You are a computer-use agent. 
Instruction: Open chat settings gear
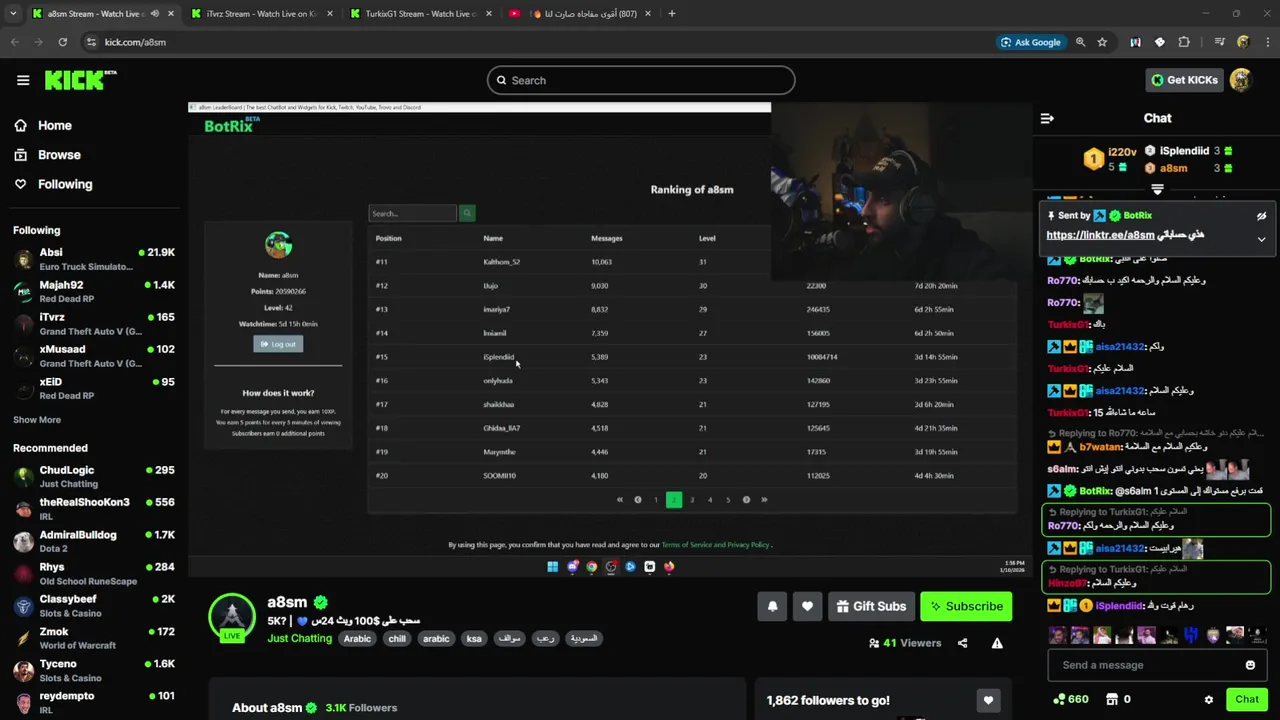click(1208, 699)
